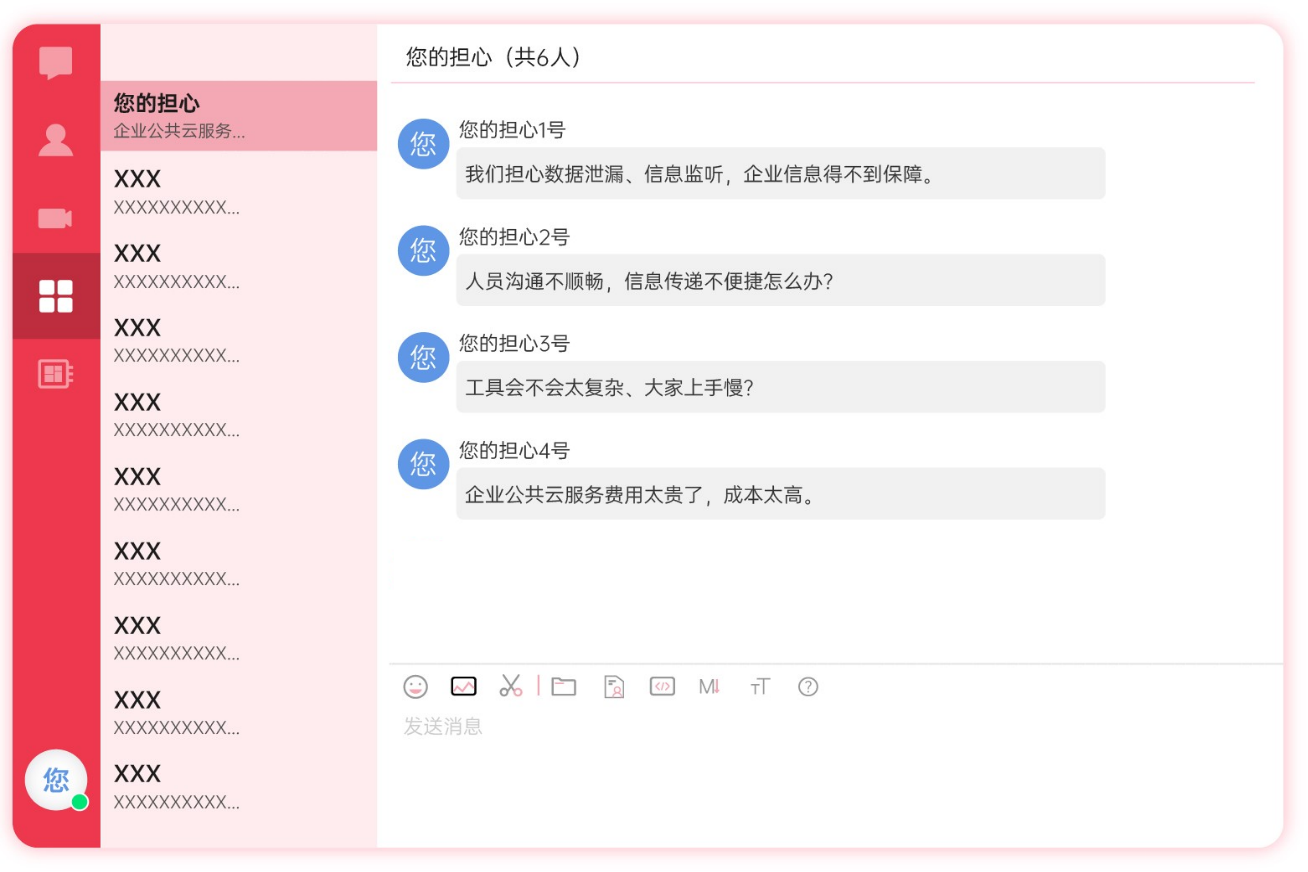Toggle Markdown mode icon
This screenshot has height=872, width=1308.
710,687
